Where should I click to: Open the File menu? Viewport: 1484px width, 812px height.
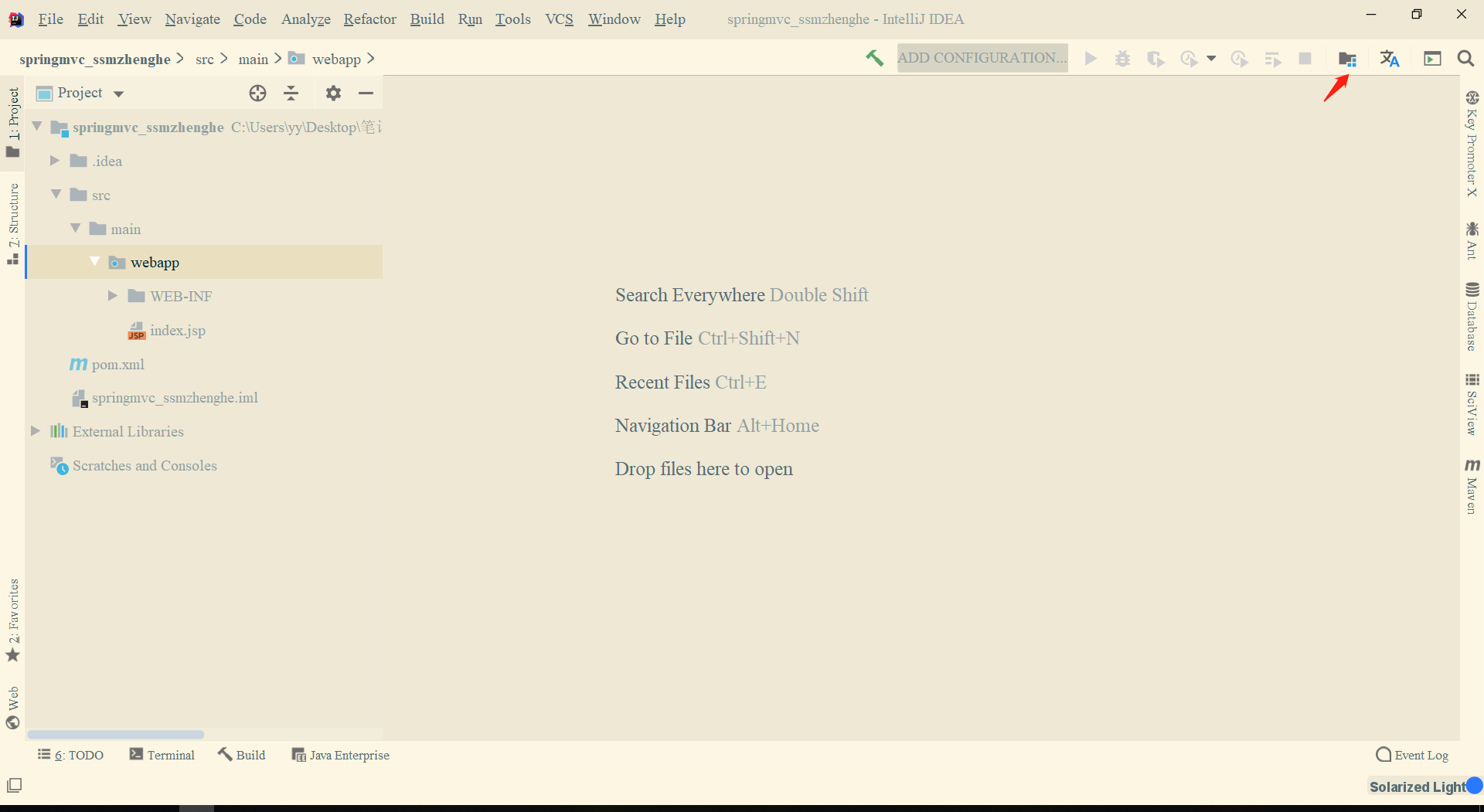click(51, 19)
